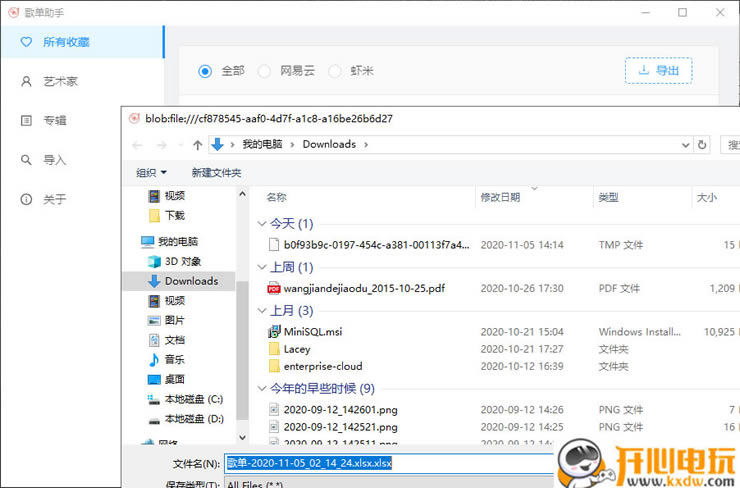This screenshot has height=488, width=740.
Task: Go forward in the save dialog
Action: click(x=161, y=145)
